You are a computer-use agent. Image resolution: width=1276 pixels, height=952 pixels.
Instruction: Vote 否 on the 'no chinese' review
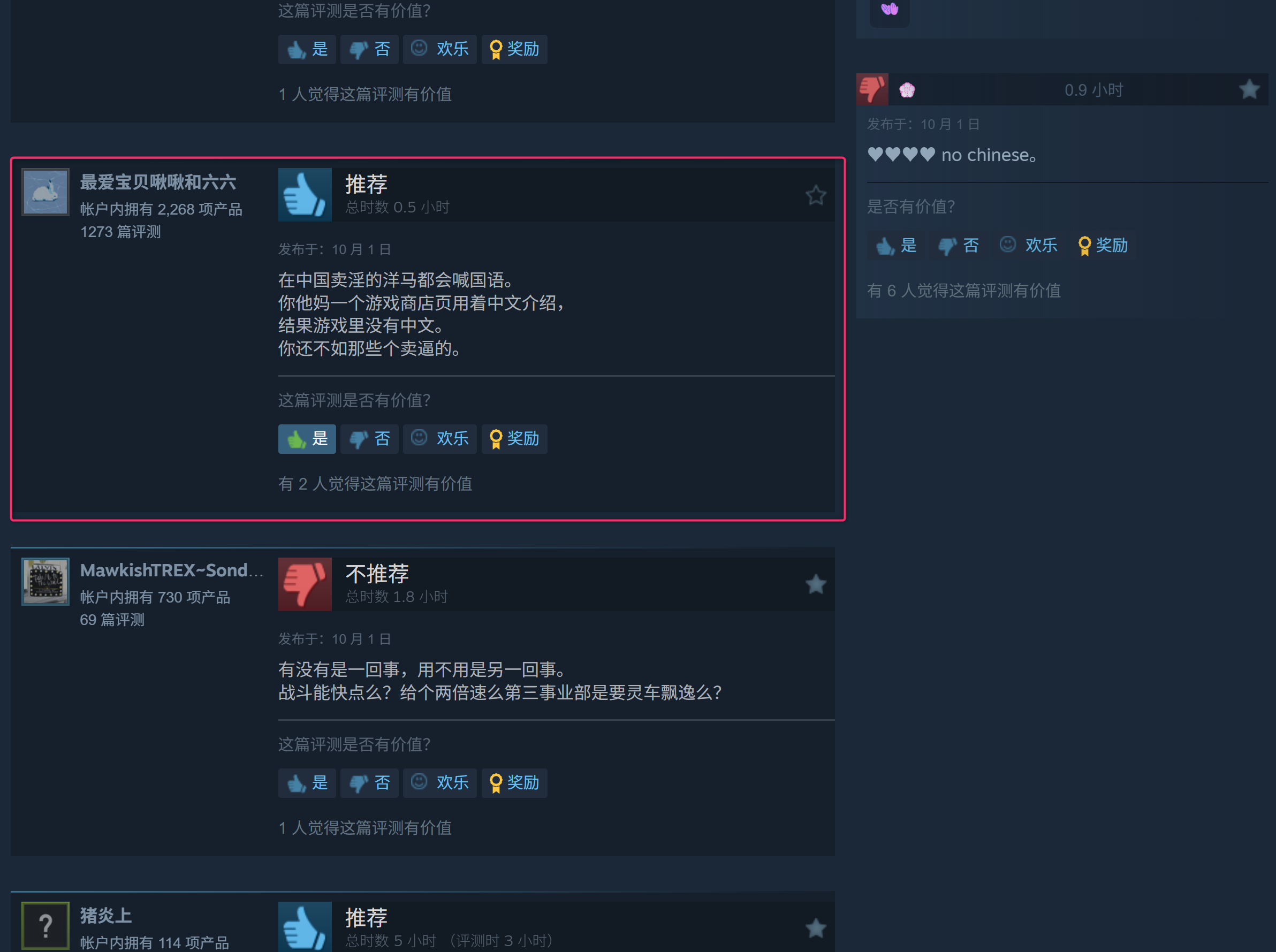[x=959, y=246]
